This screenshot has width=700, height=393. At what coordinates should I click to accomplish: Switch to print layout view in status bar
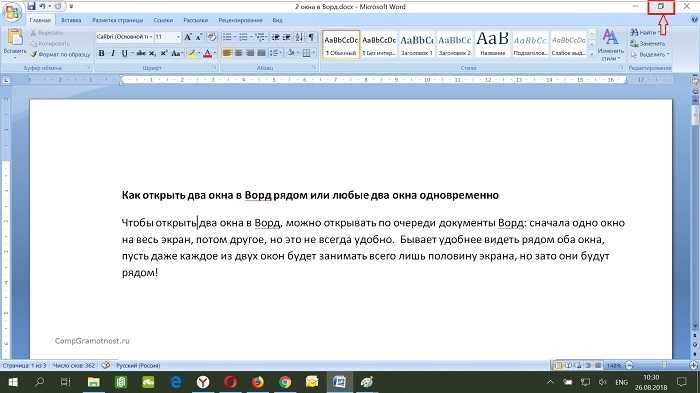(x=558, y=365)
